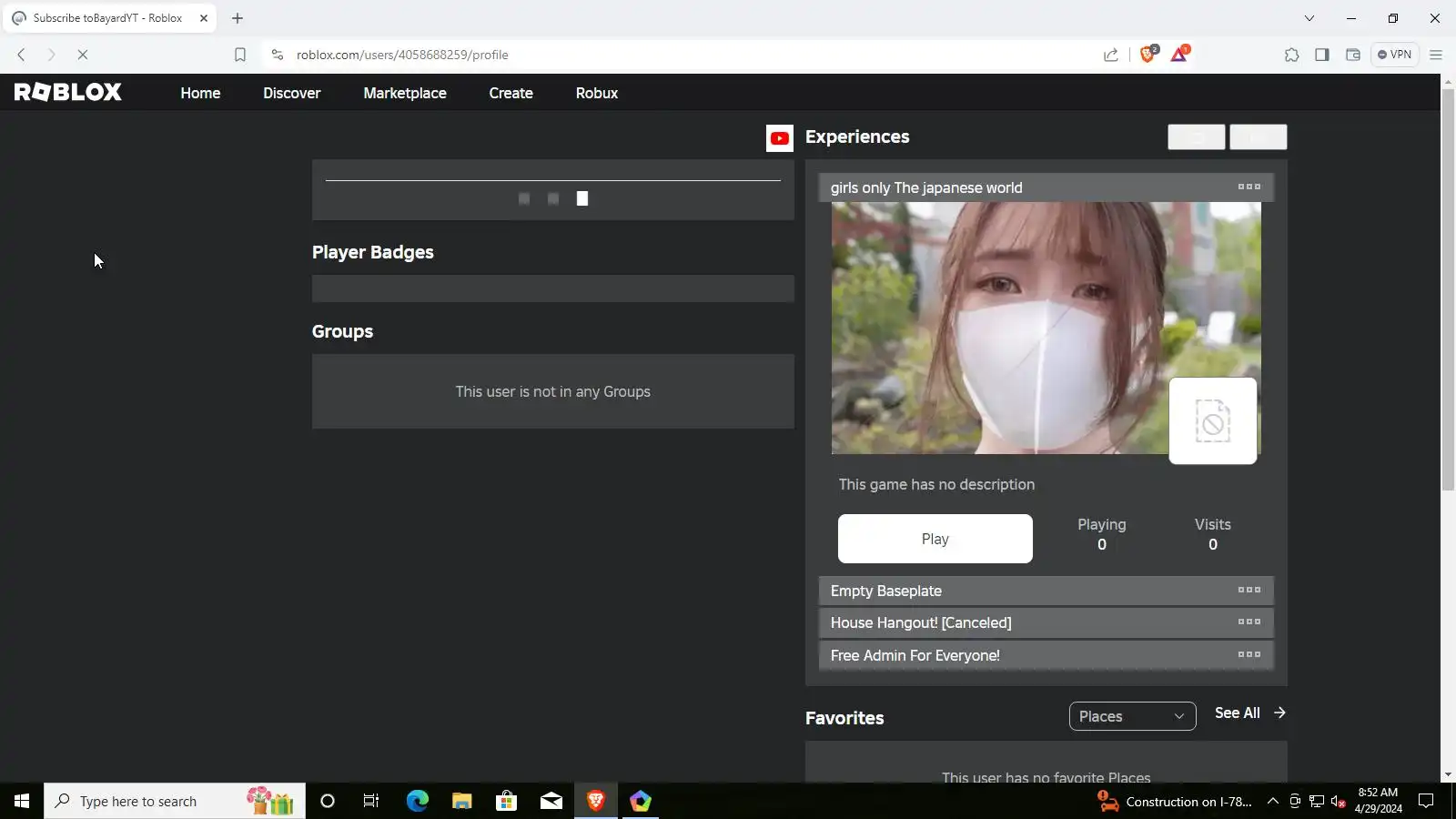Screen dimensions: 1456x819
Task: Show hidden system tray icons
Action: click(x=1273, y=802)
